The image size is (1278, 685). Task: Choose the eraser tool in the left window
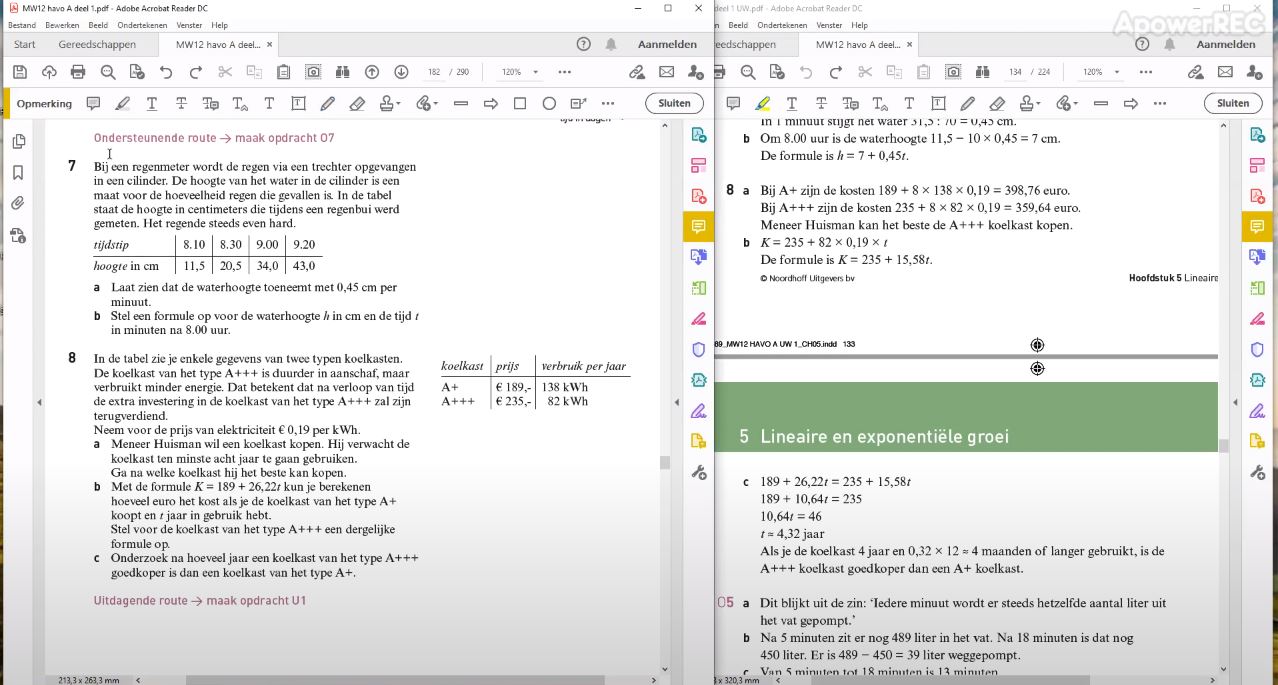point(357,103)
